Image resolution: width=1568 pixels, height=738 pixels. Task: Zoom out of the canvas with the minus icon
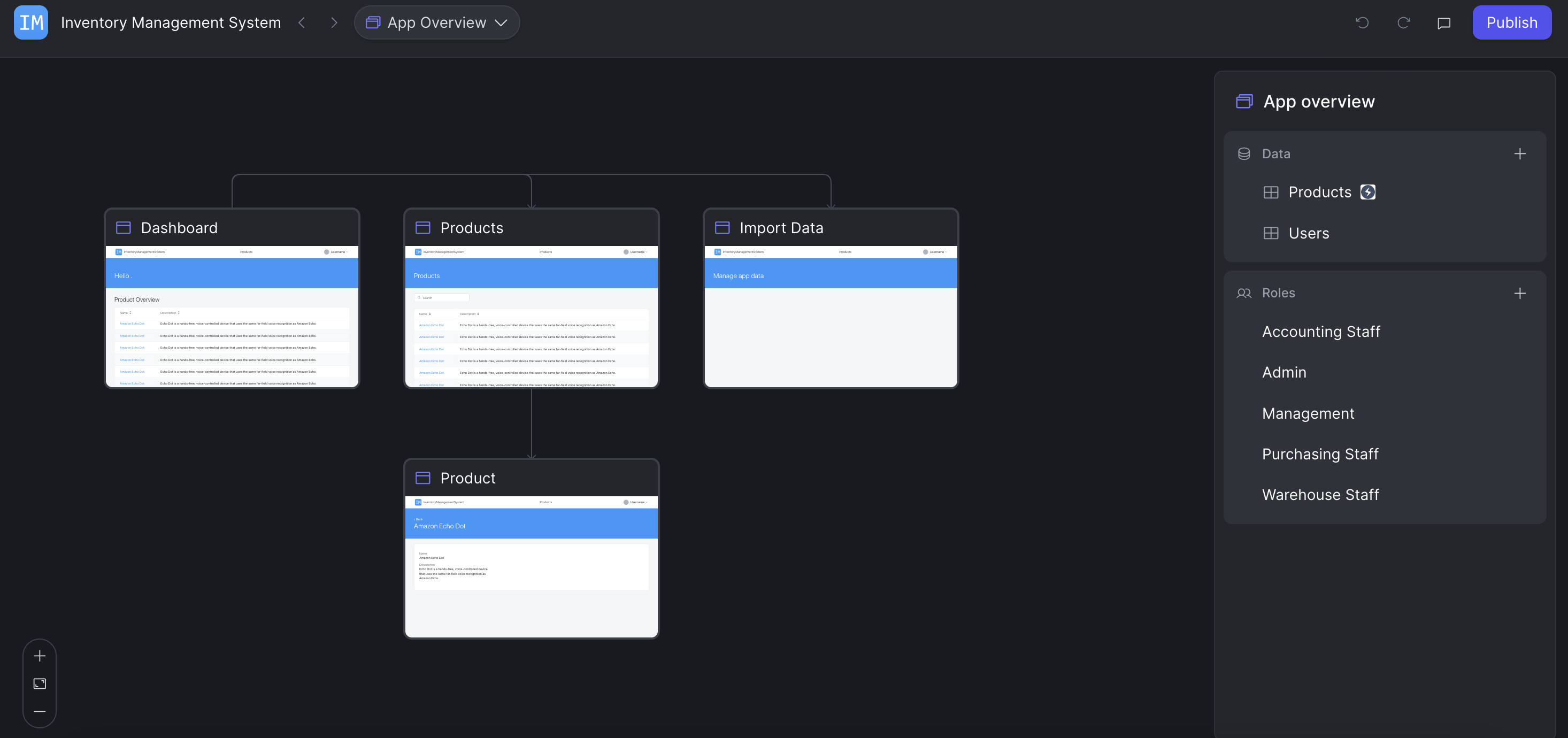point(40,711)
